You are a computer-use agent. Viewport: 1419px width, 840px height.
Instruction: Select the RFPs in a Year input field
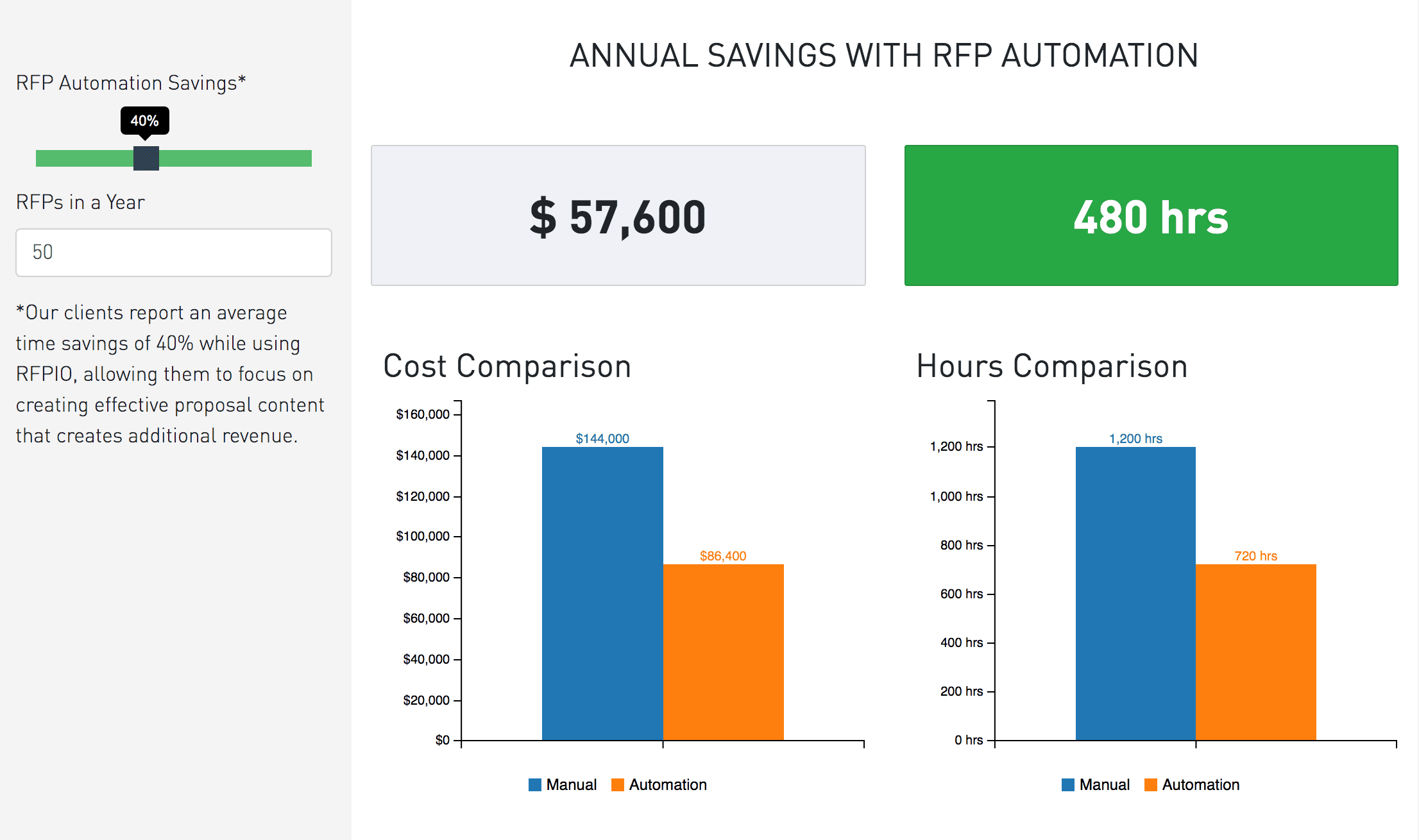tap(173, 253)
